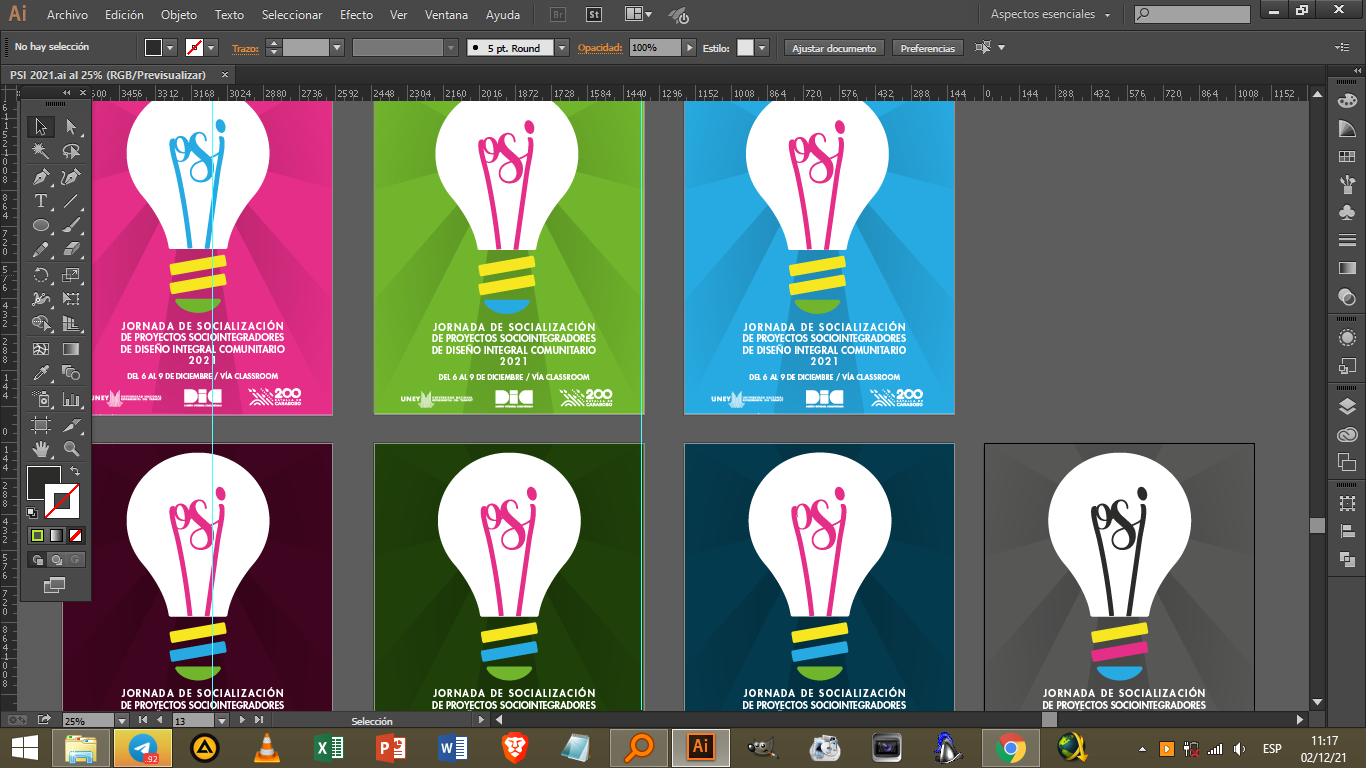This screenshot has height=768, width=1366.
Task: Select the Scale tool
Action: (x=71, y=275)
